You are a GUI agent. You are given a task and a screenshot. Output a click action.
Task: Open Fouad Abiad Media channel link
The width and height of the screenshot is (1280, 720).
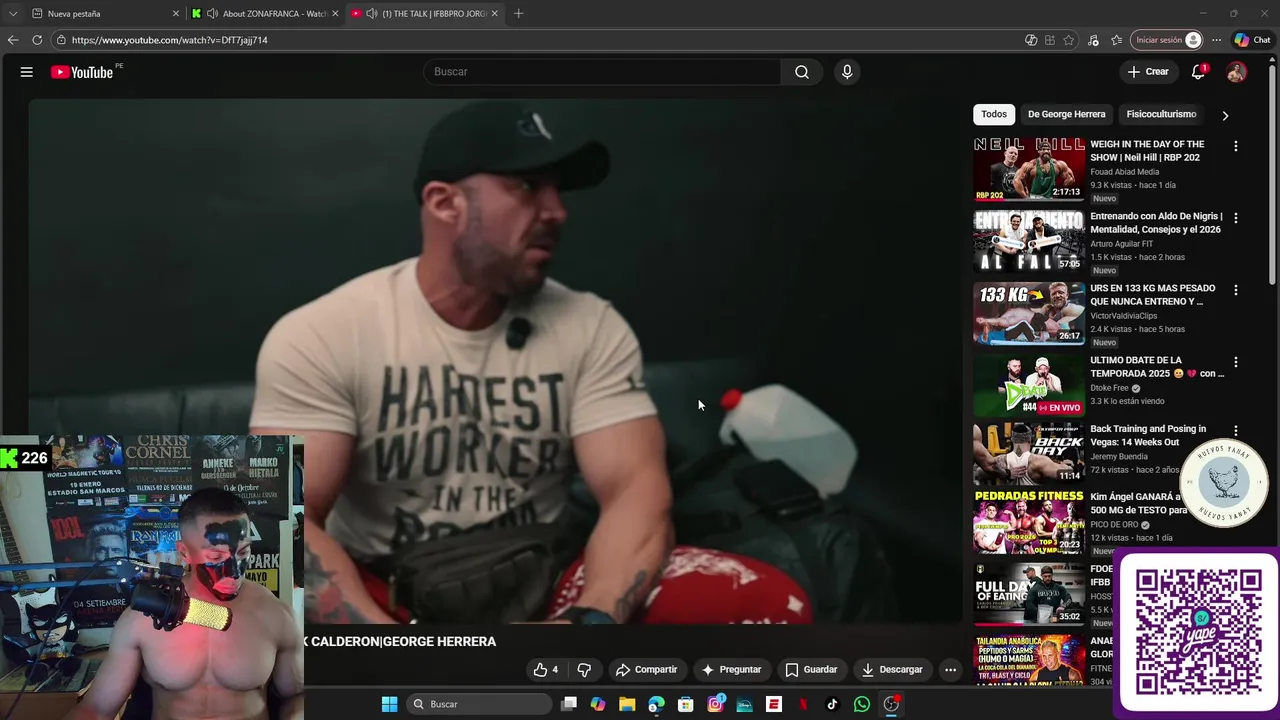pyautogui.click(x=1124, y=172)
